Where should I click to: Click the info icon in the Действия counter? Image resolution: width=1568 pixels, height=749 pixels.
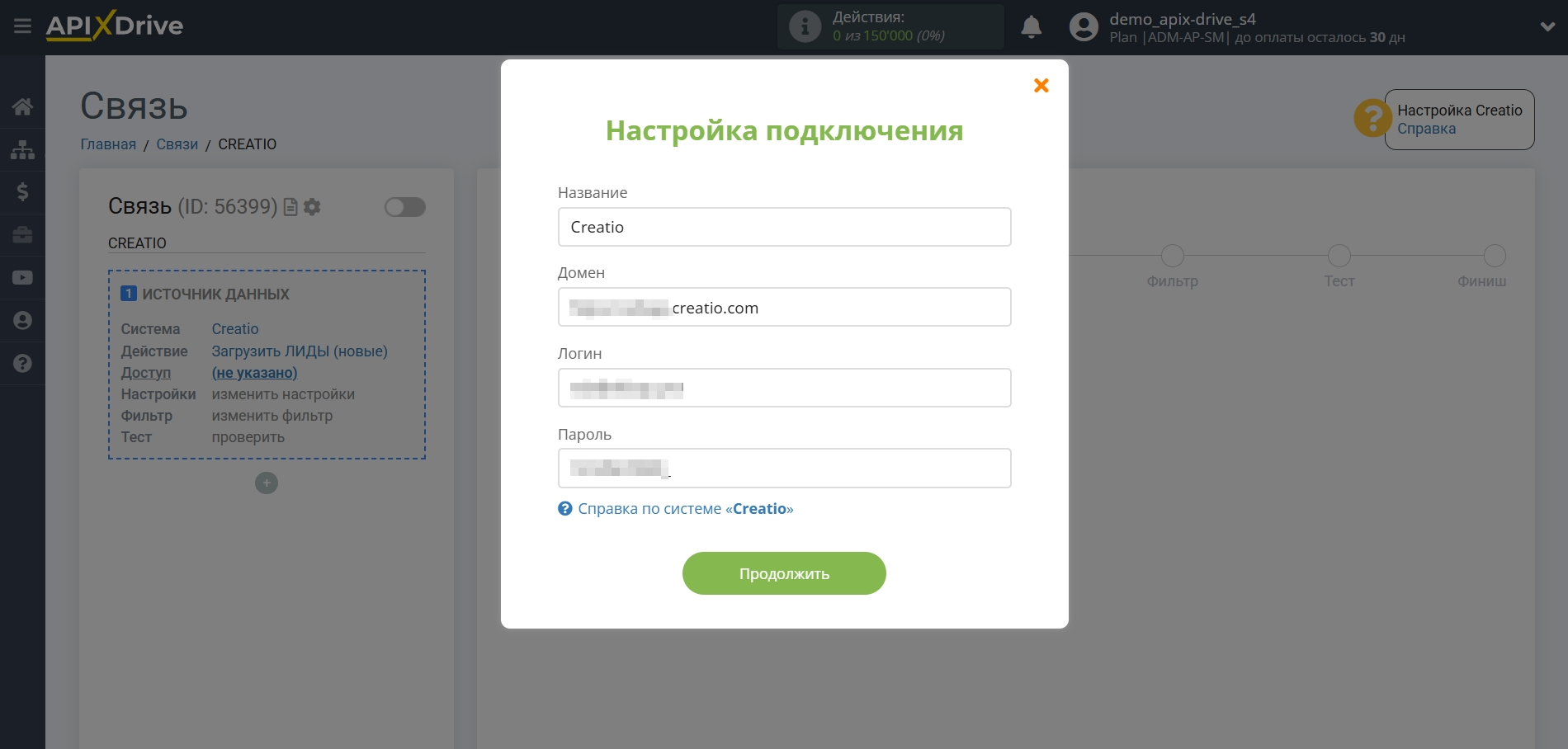pos(804,26)
